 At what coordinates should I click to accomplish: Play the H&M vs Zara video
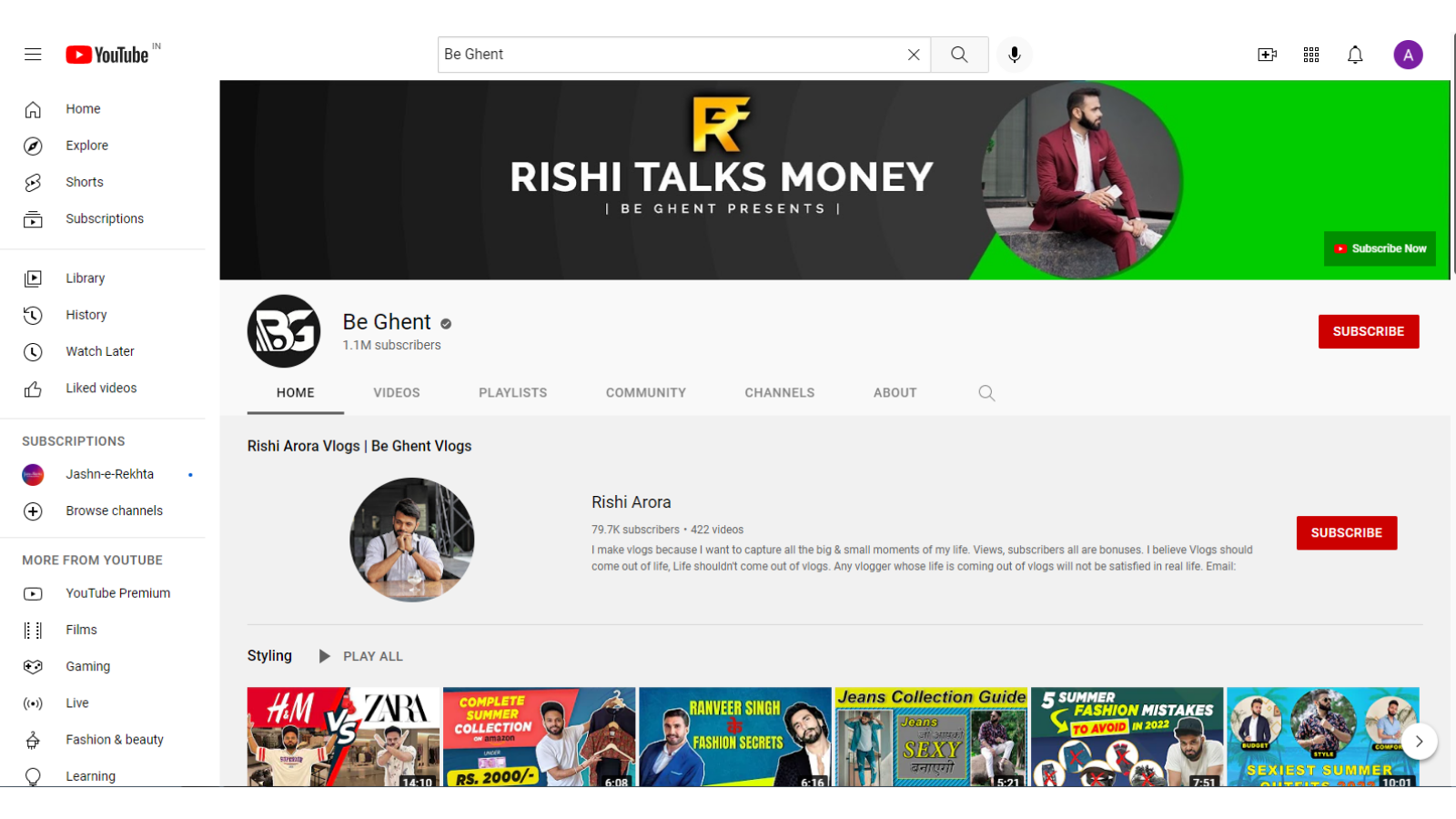(344, 737)
